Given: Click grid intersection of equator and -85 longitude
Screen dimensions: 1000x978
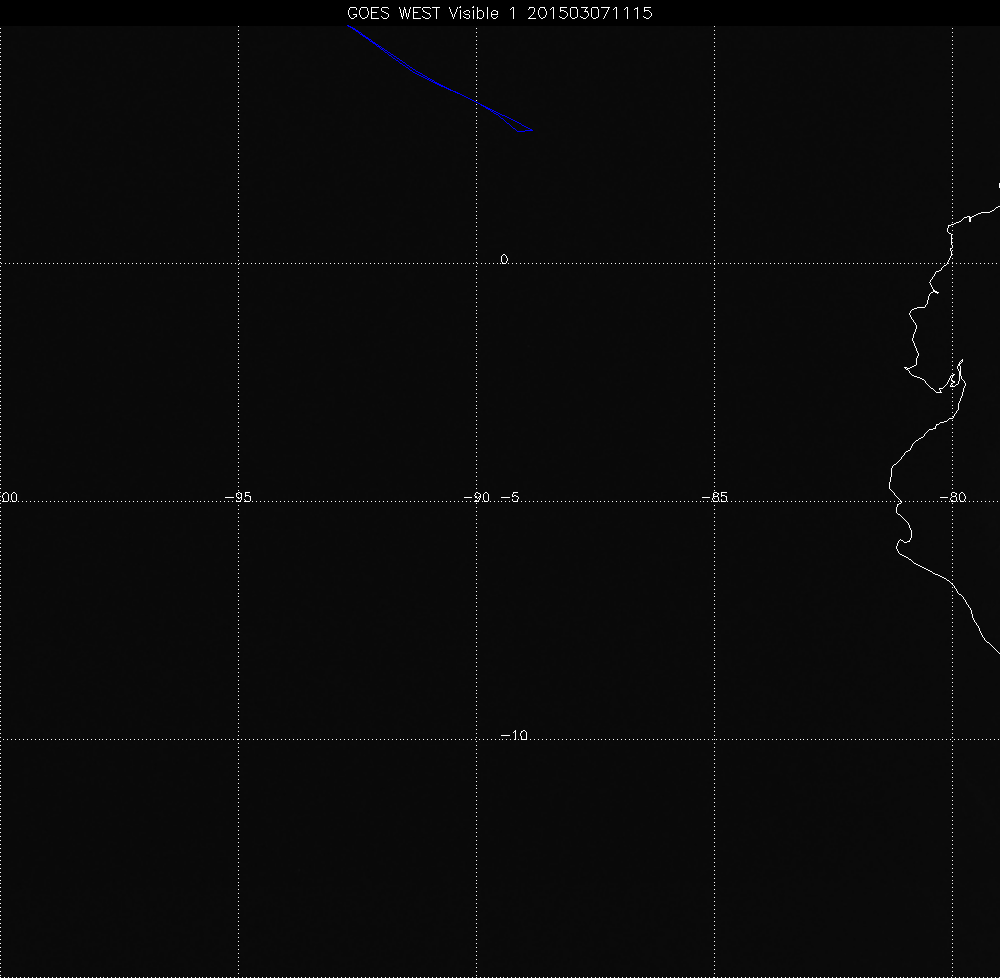Looking at the screenshot, I should click(715, 264).
